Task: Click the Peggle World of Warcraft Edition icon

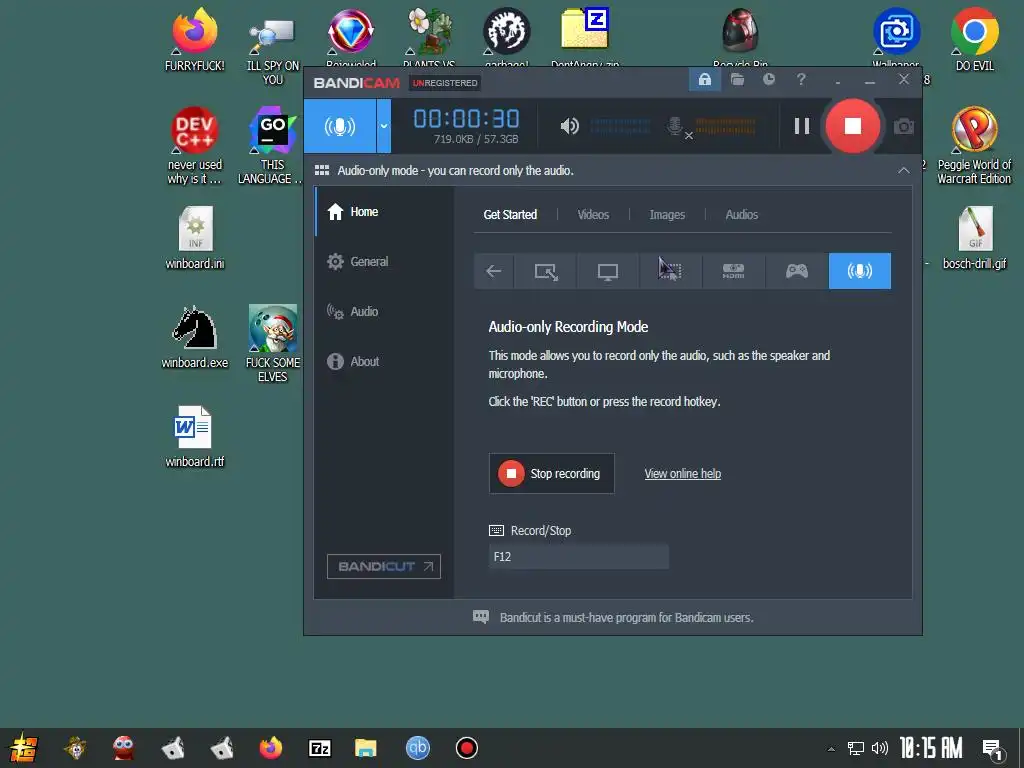Action: [x=974, y=145]
